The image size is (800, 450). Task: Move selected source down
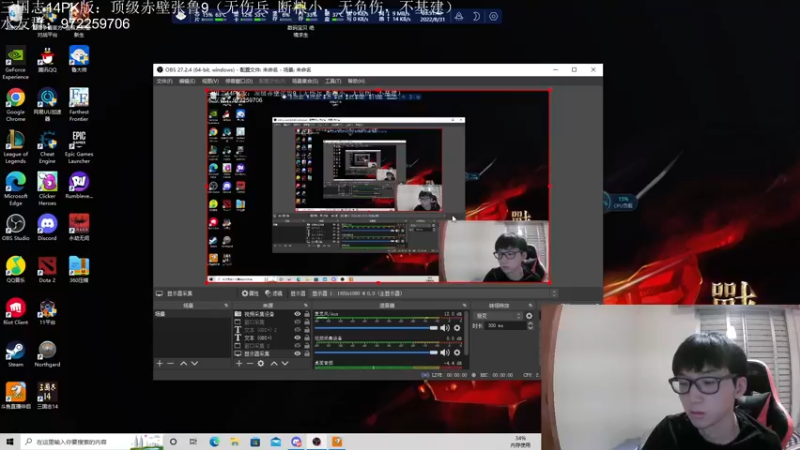pyautogui.click(x=285, y=363)
